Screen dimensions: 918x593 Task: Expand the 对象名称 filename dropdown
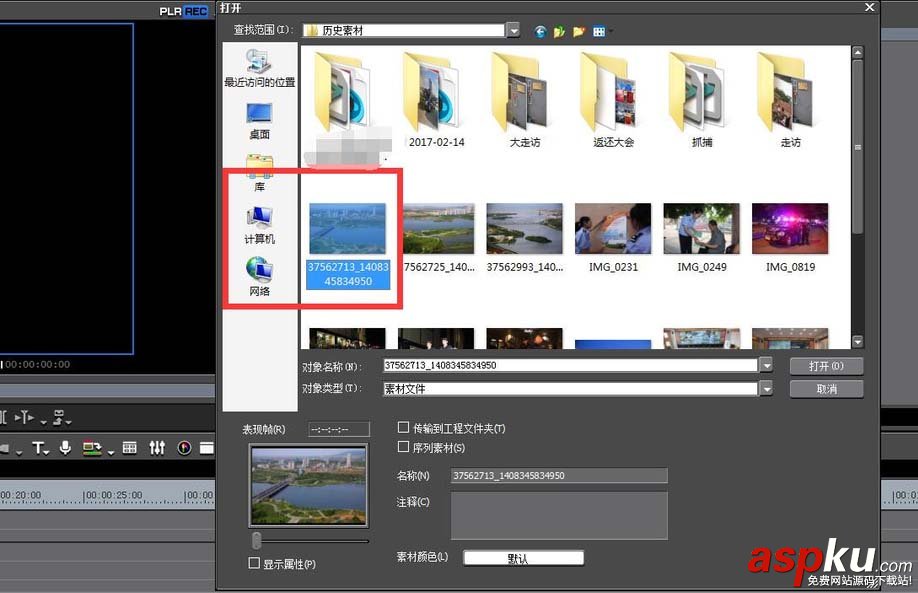pyautogui.click(x=766, y=365)
